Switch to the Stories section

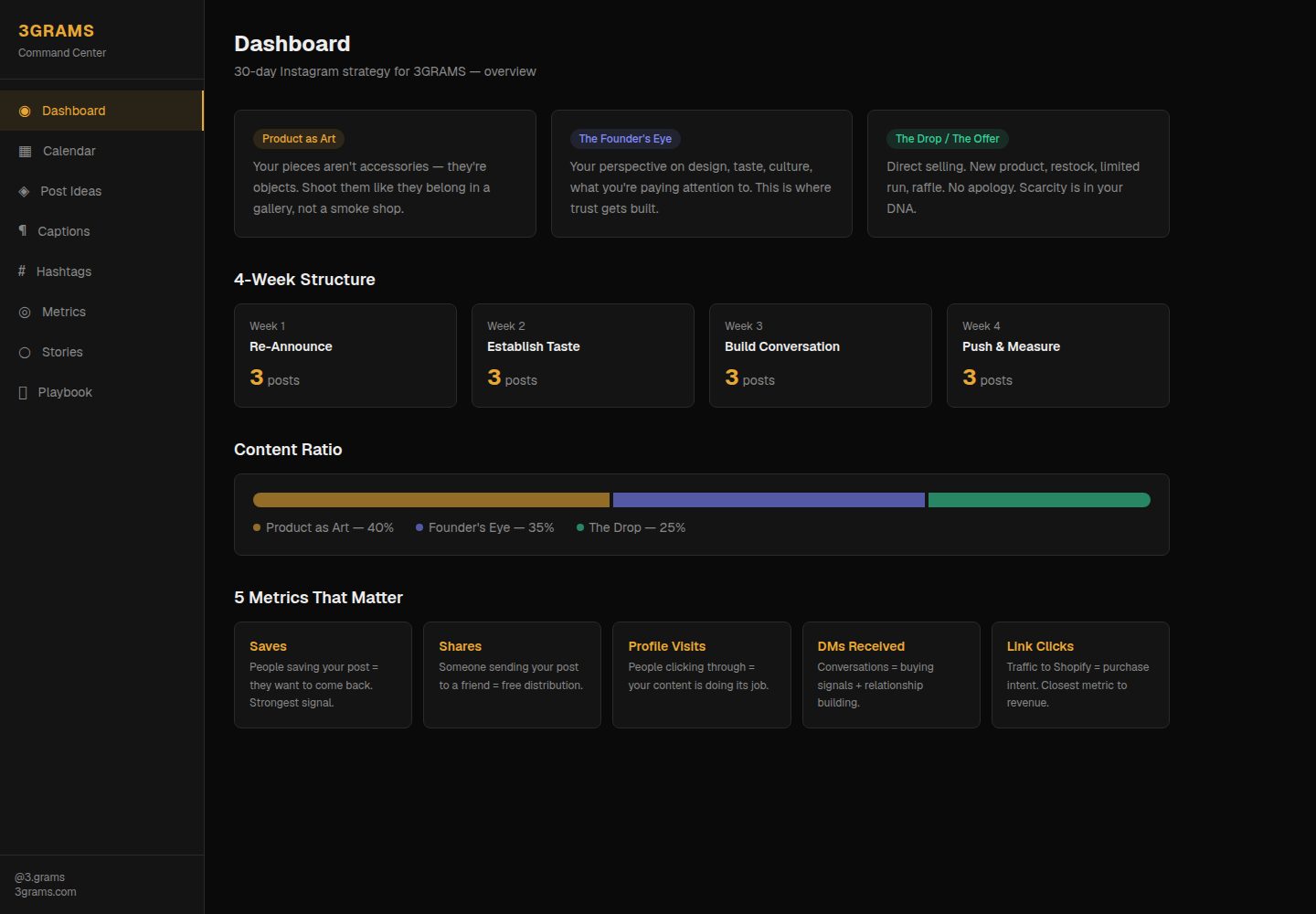101,352
